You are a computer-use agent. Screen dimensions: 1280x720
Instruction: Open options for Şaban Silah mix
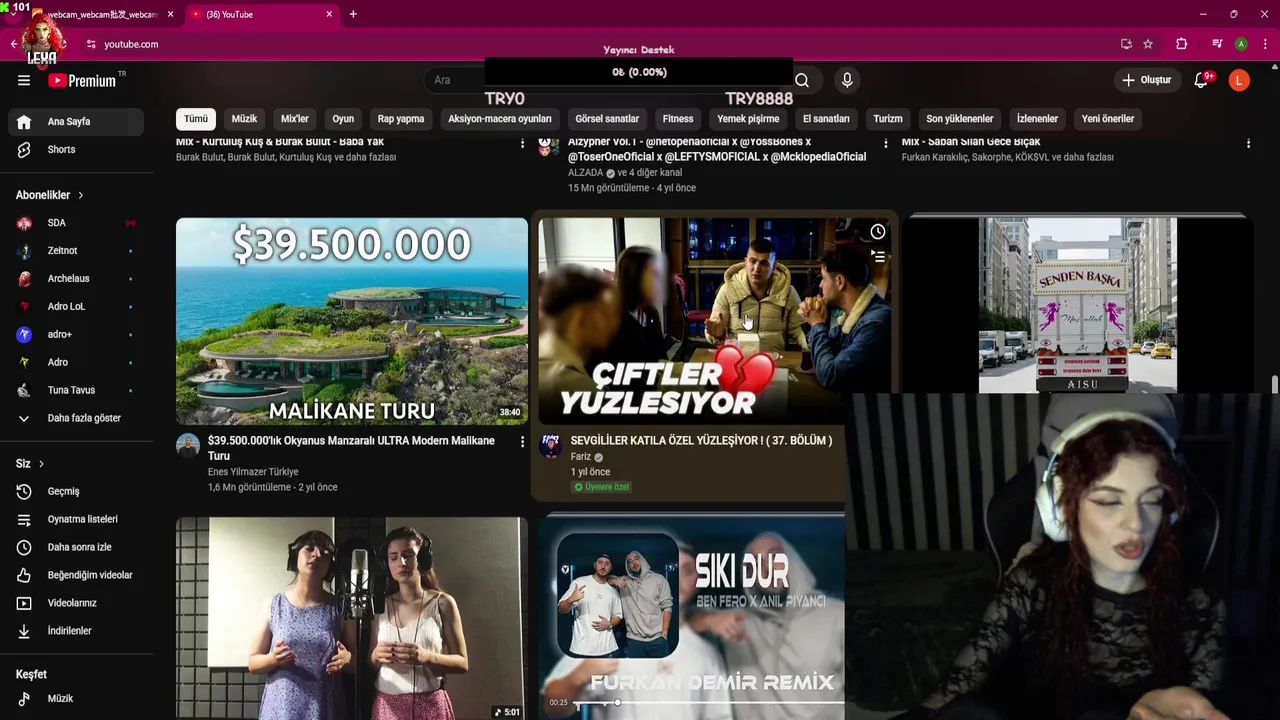click(1248, 144)
